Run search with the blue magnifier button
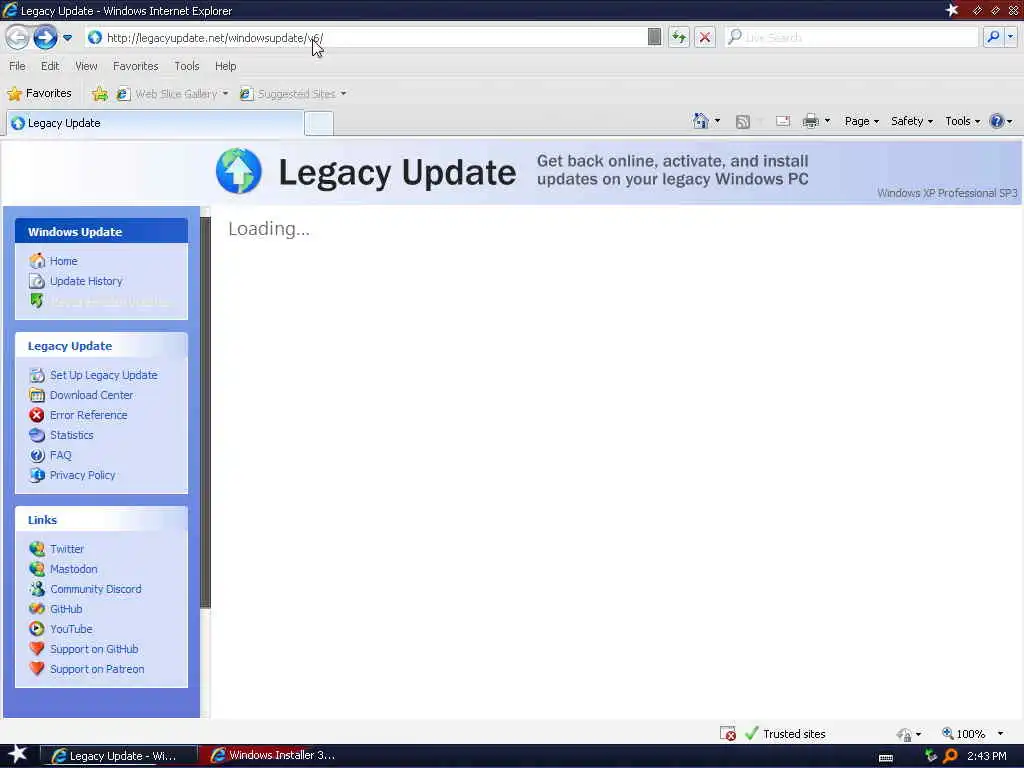Image resolution: width=1024 pixels, height=768 pixels. click(x=993, y=37)
